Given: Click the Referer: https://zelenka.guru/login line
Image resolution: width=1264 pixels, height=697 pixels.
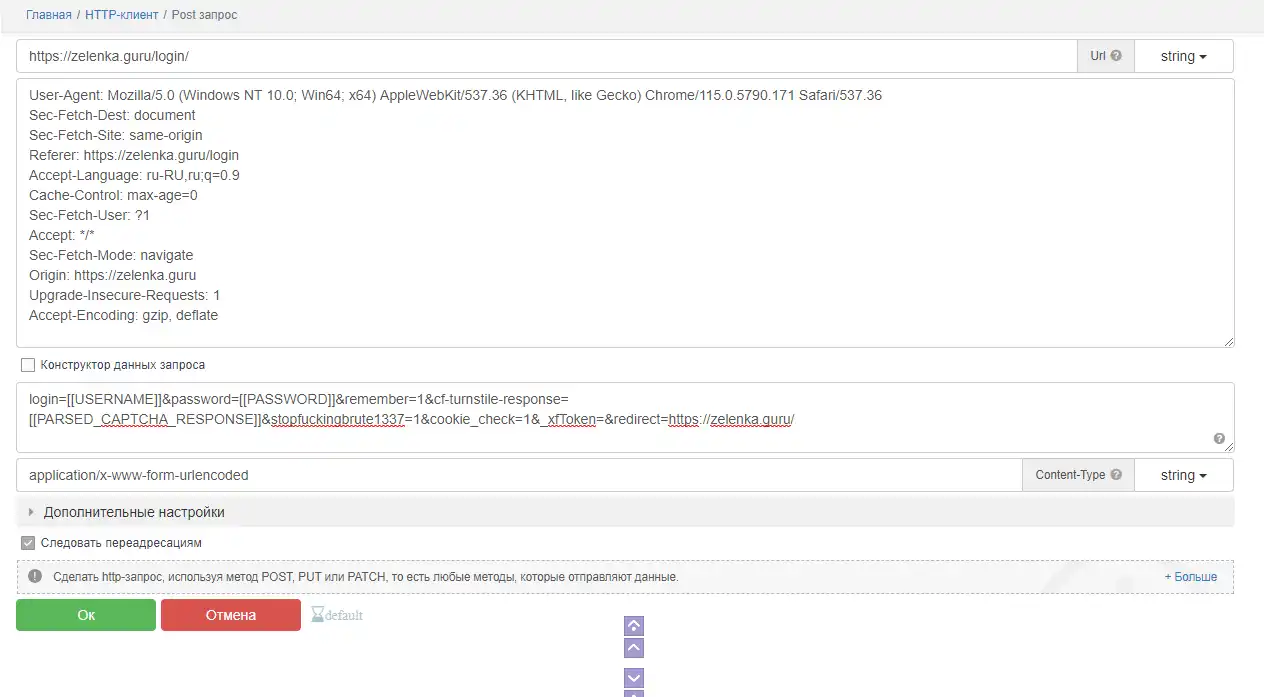Looking at the screenshot, I should 134,155.
